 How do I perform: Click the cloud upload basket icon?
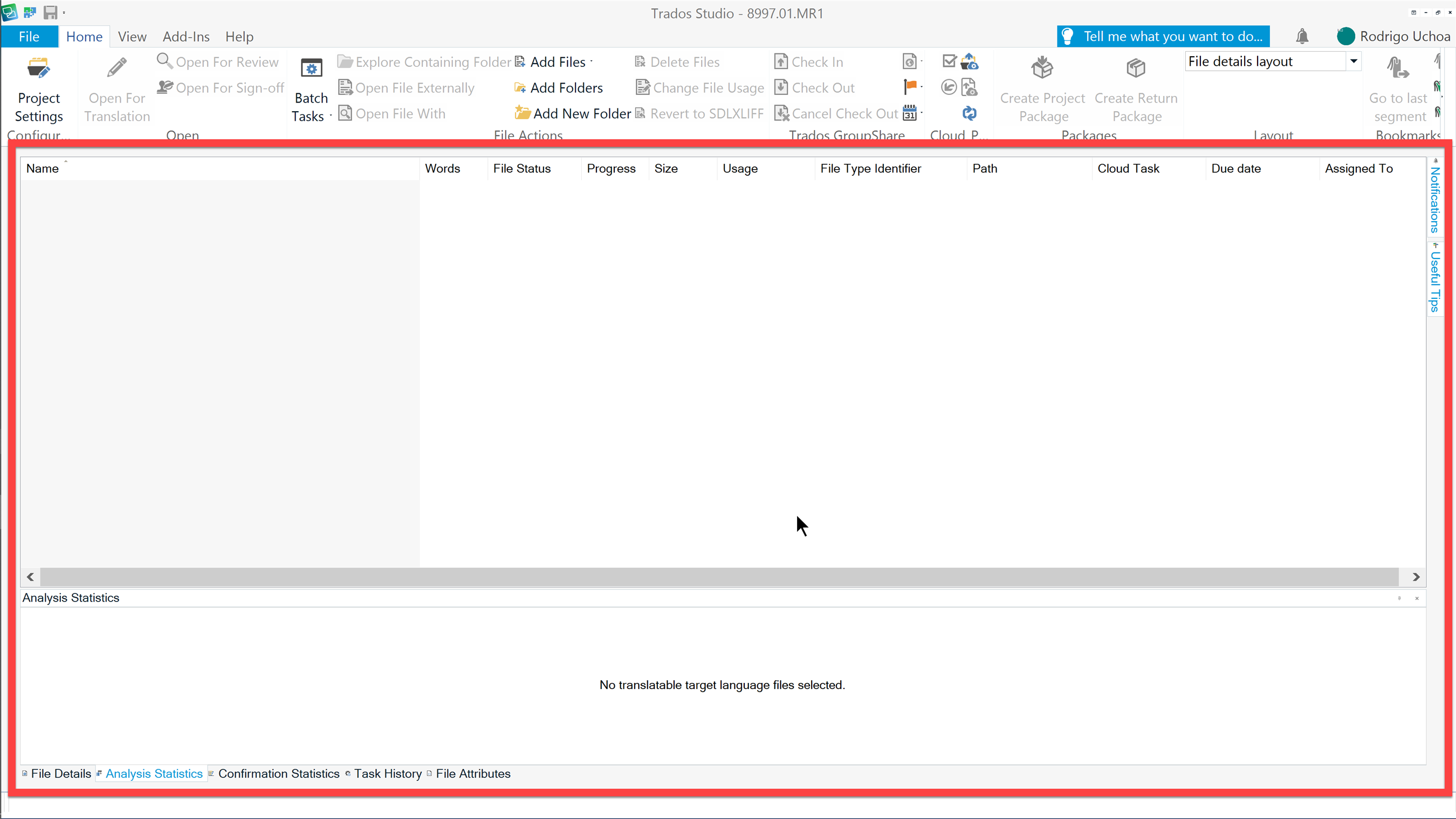pyautogui.click(x=970, y=61)
